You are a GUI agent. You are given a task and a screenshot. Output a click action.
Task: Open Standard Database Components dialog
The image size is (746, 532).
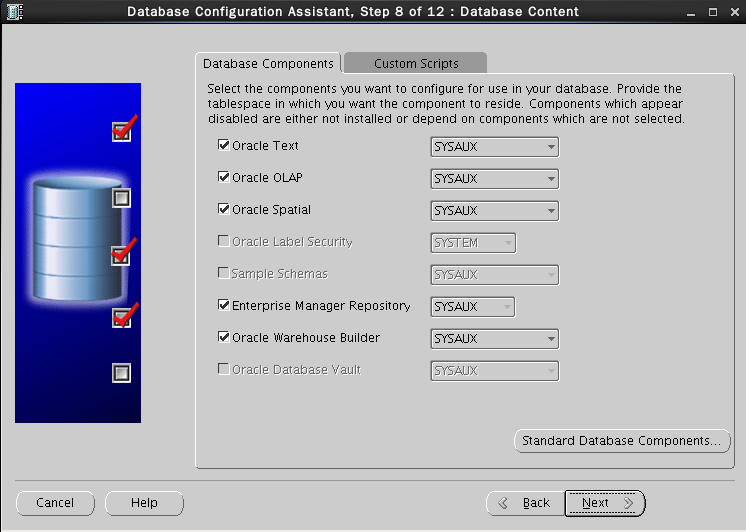621,441
